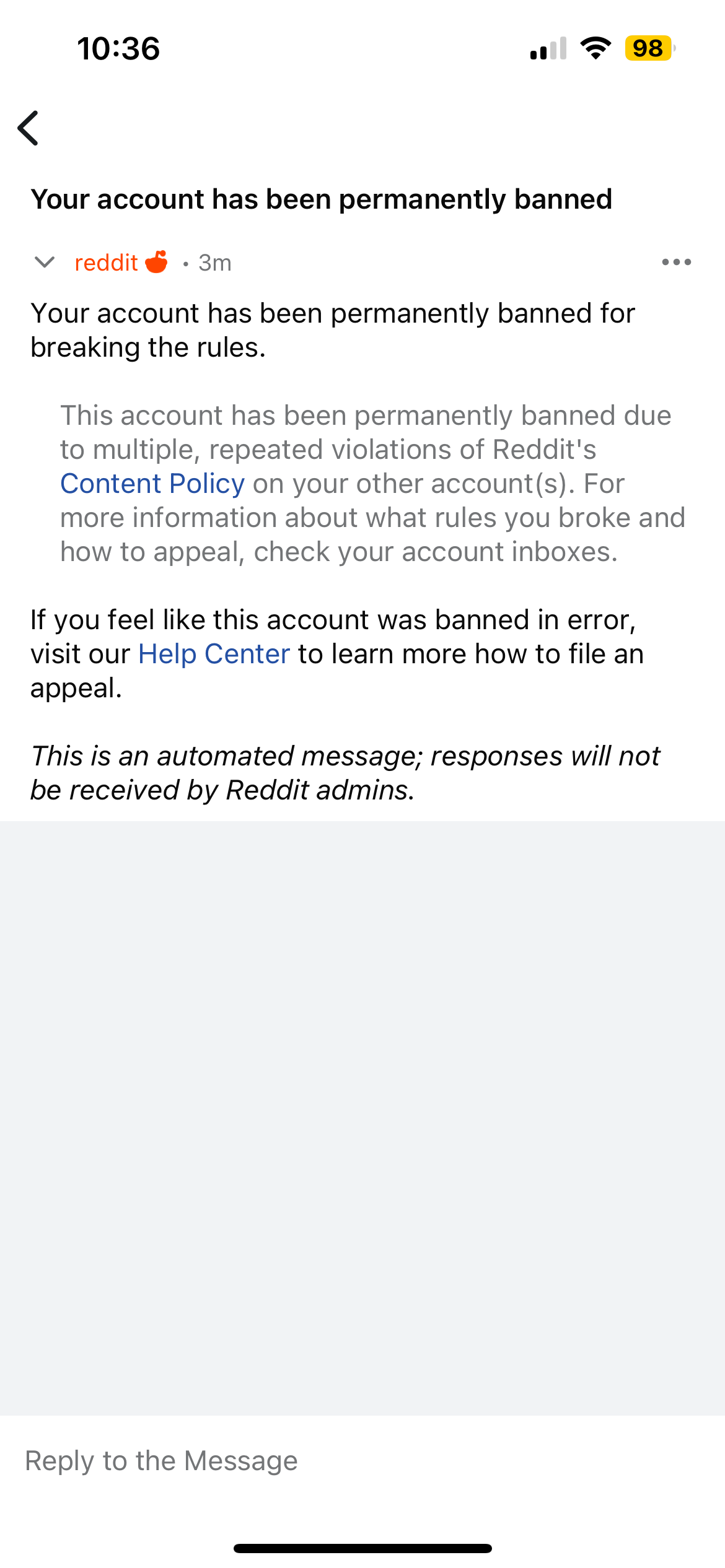Go back using the top-left arrow
Image resolution: width=725 pixels, height=1568 pixels.
point(29,128)
